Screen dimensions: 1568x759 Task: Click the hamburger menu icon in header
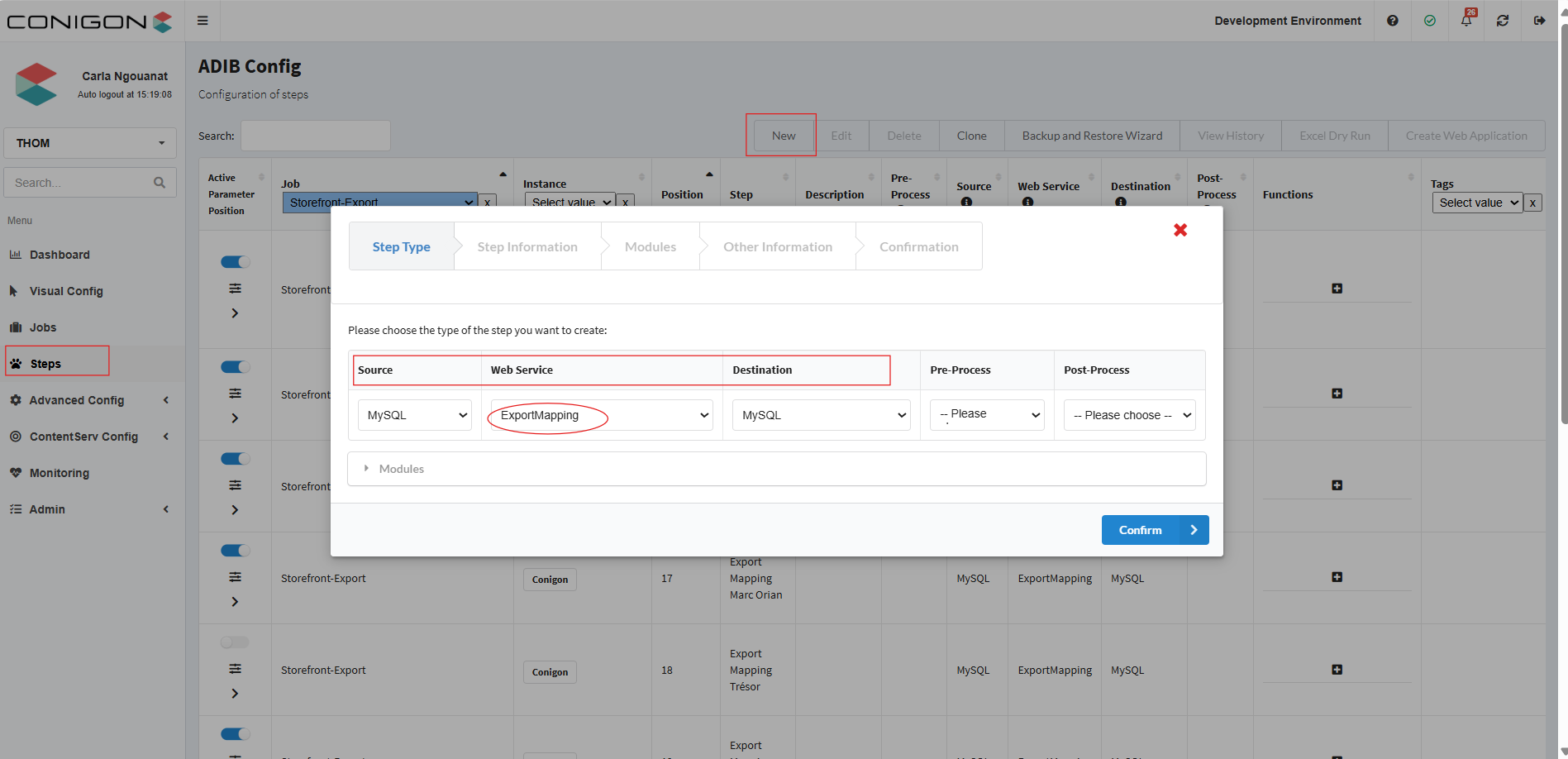(203, 21)
